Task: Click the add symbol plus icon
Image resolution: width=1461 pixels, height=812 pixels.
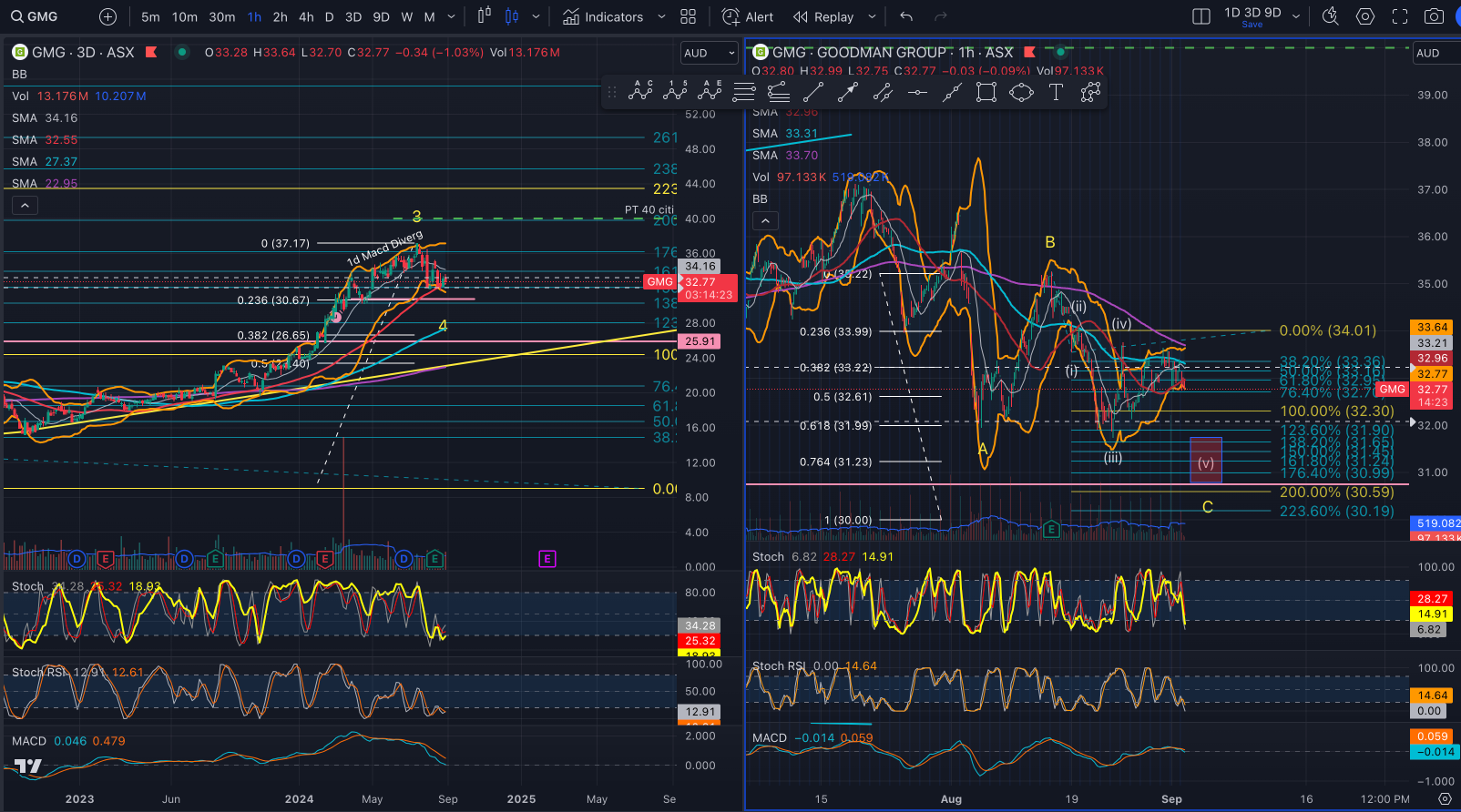Action: pos(107,16)
